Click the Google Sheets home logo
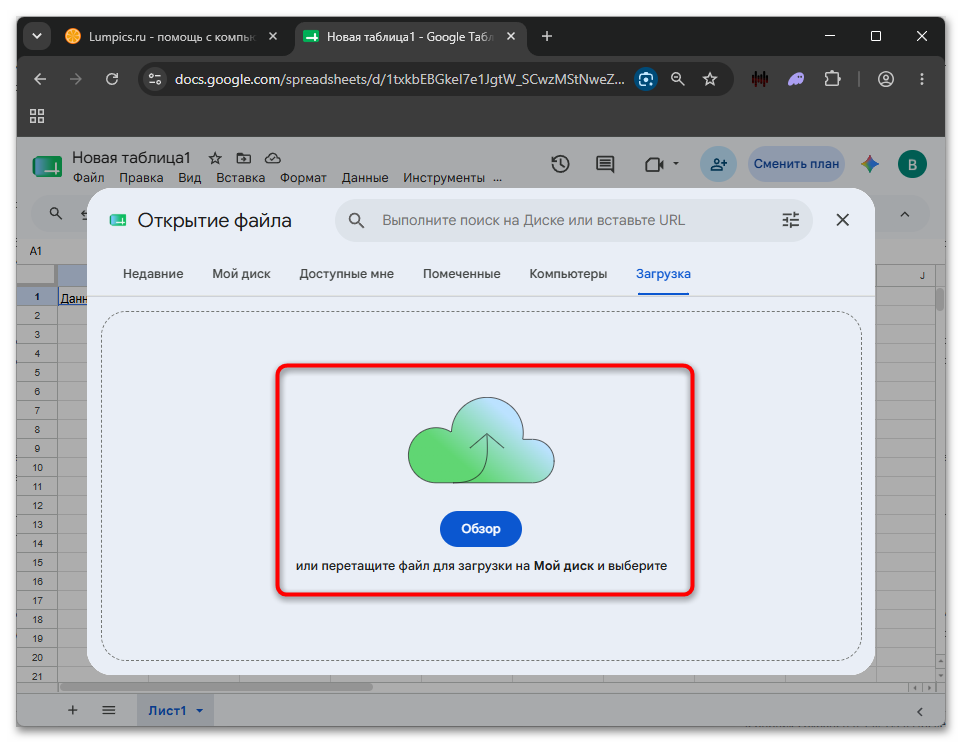The height and width of the screenshot is (743, 962). pos(47,166)
